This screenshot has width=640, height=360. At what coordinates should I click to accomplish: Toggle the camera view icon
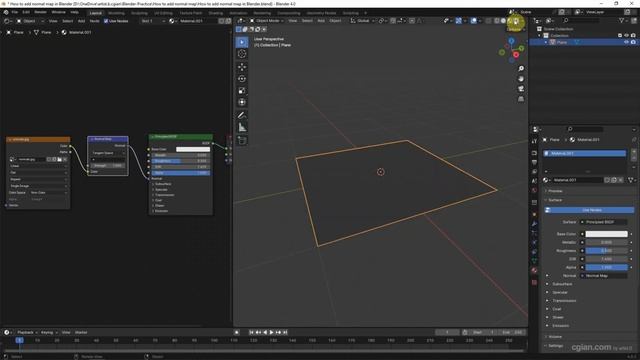(521, 89)
